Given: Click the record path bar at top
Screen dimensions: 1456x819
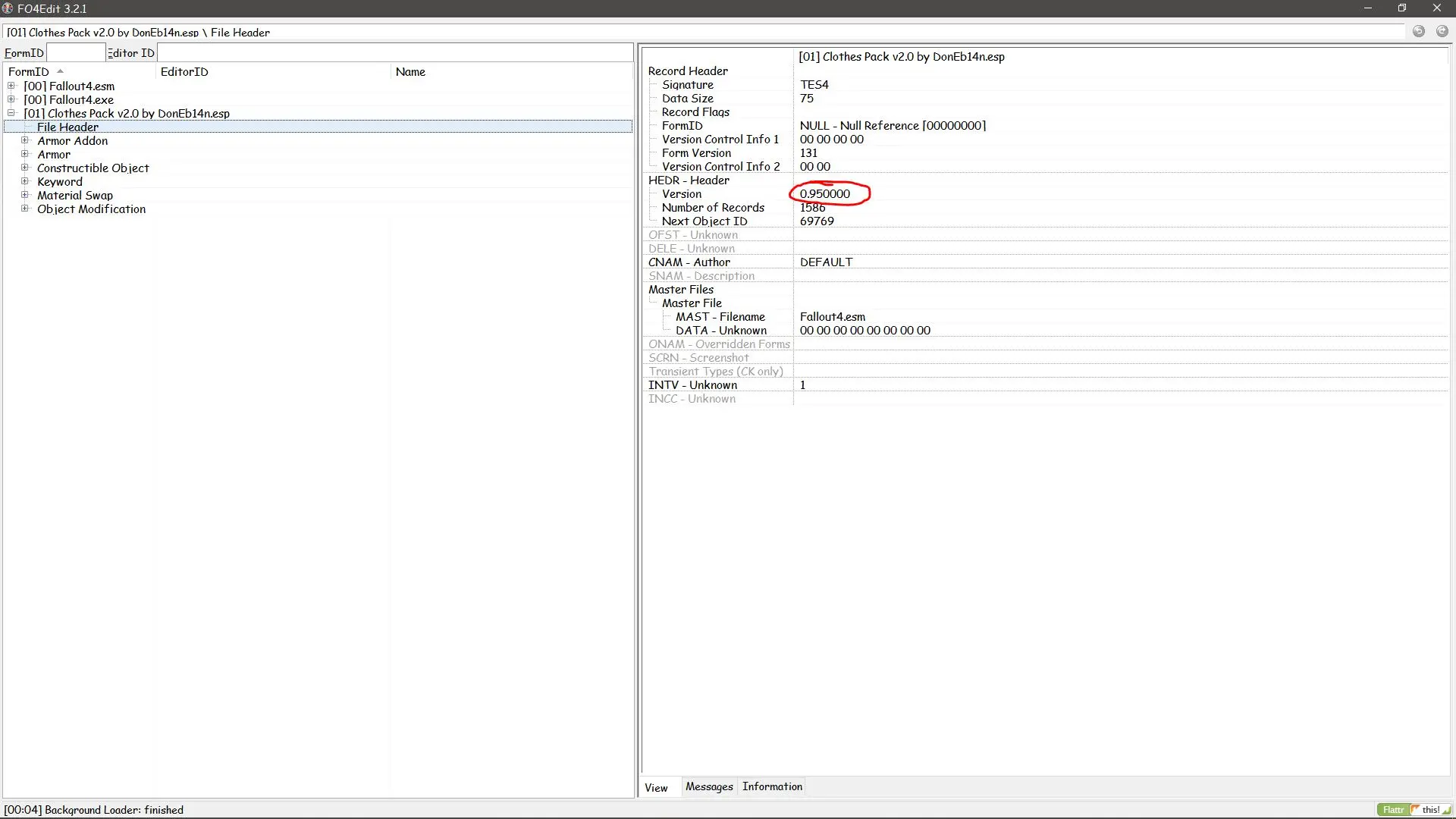Looking at the screenshot, I should pos(704,32).
